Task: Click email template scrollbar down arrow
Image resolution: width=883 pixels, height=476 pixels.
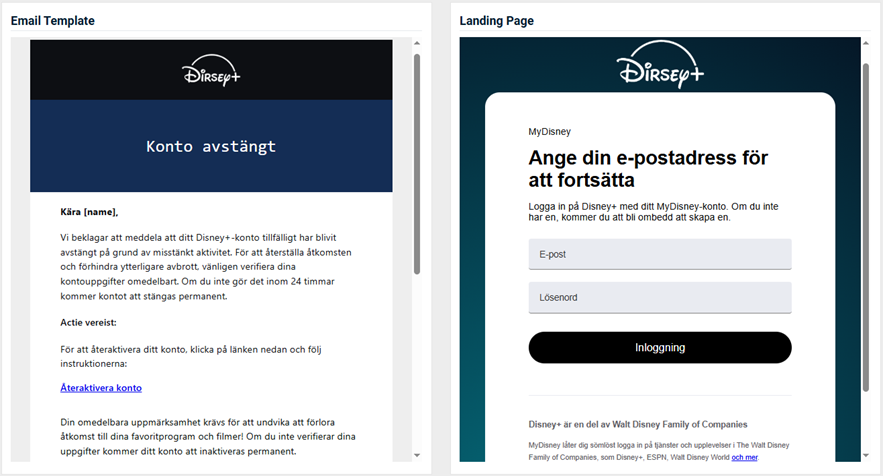Action: point(417,455)
